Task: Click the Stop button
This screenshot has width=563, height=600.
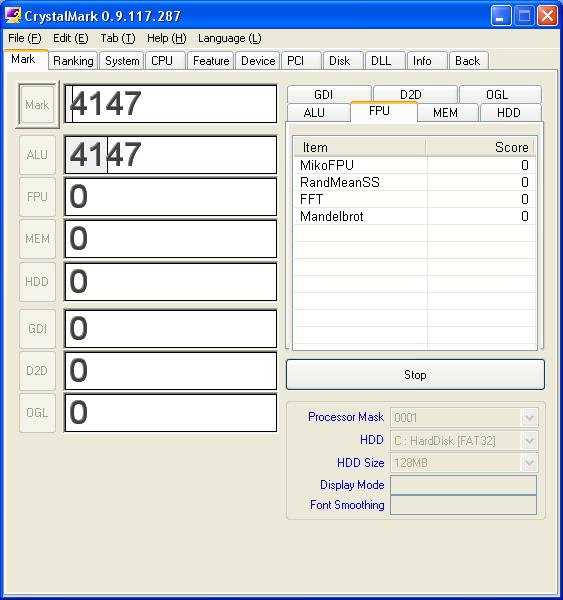Action: coord(415,375)
